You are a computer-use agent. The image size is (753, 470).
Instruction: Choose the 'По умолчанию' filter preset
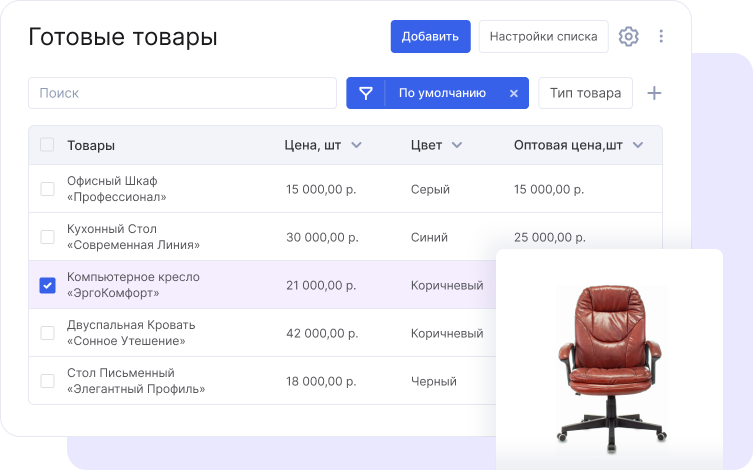click(x=442, y=93)
